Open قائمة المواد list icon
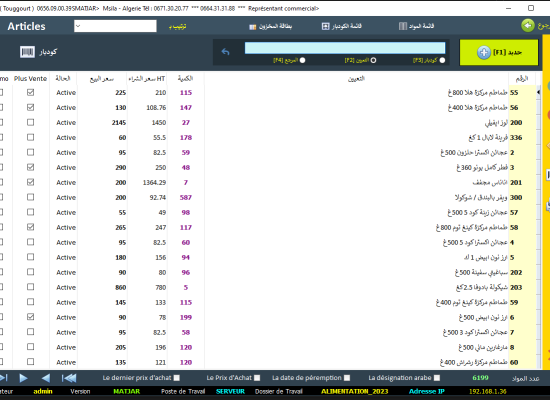The width and height of the screenshot is (550, 400). pos(403,26)
